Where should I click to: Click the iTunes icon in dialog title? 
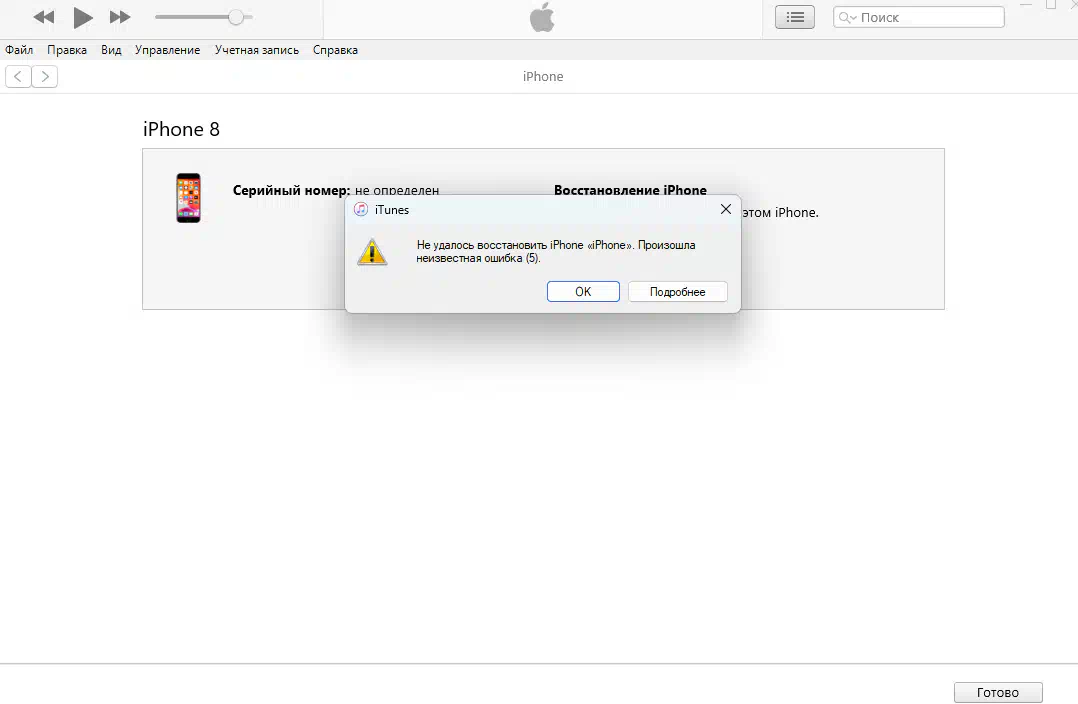click(x=361, y=210)
